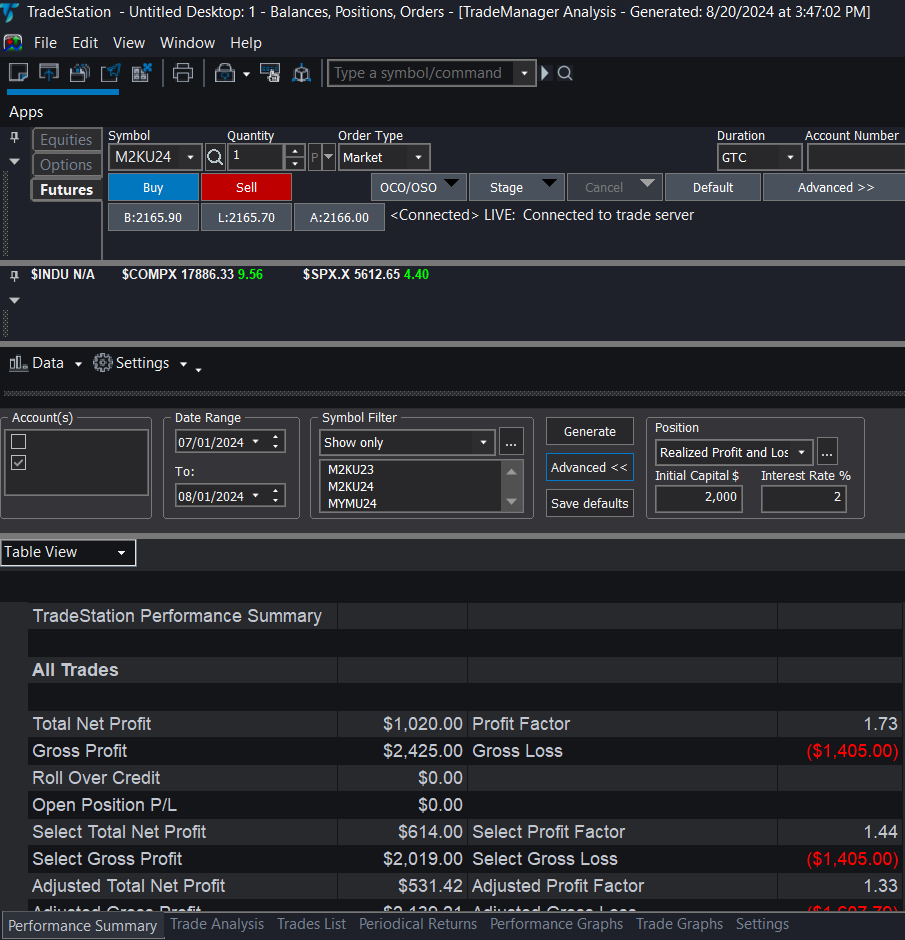Open the Data menu dropdown arrow

[x=78, y=364]
